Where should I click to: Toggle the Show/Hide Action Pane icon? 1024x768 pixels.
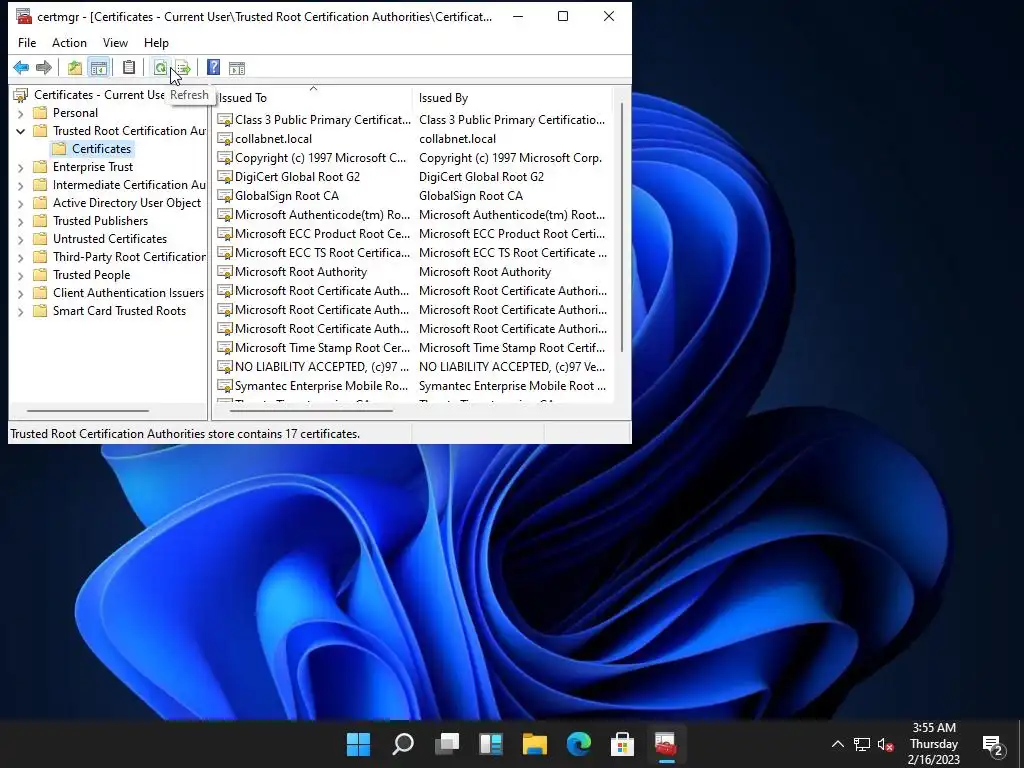[x=237, y=67]
